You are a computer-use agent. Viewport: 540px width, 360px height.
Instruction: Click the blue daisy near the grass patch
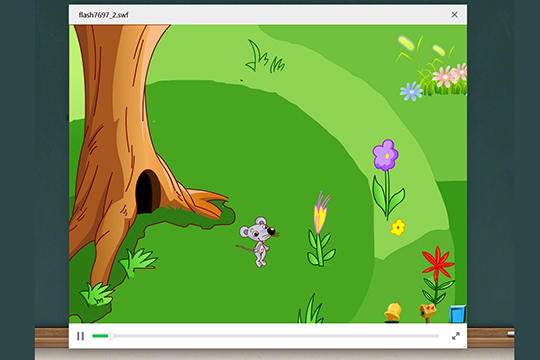pyautogui.click(x=411, y=91)
